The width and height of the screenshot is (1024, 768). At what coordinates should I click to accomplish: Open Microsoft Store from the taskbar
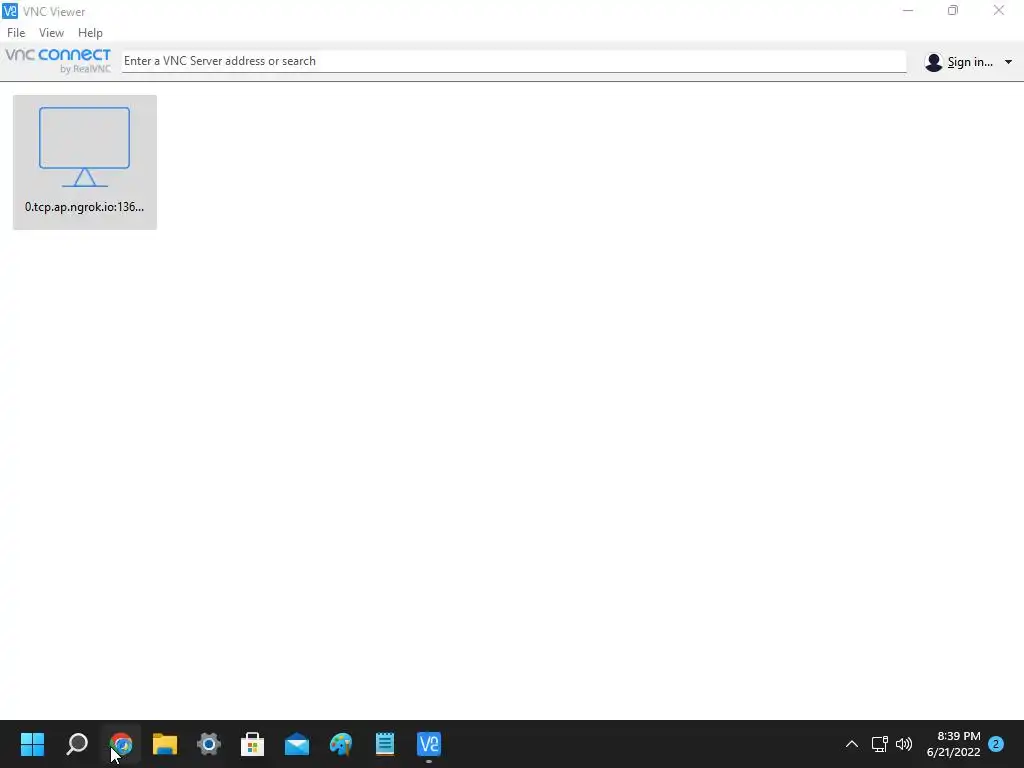click(253, 744)
